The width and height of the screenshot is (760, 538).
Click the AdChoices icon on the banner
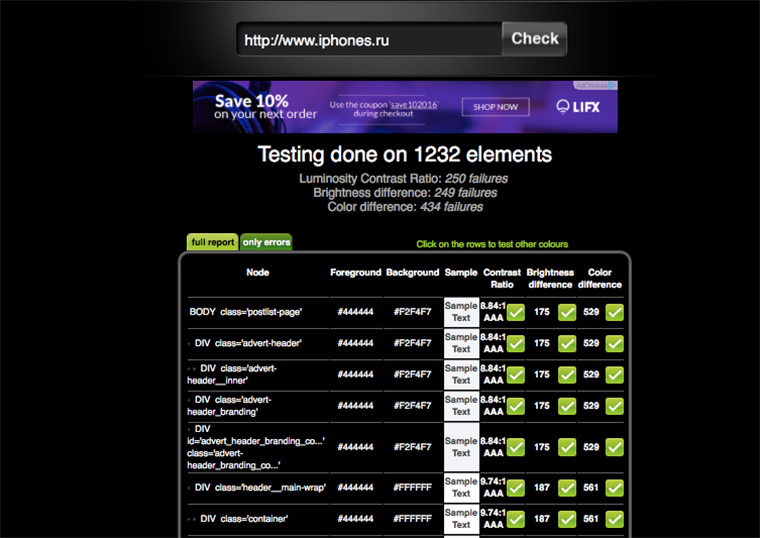tap(596, 85)
